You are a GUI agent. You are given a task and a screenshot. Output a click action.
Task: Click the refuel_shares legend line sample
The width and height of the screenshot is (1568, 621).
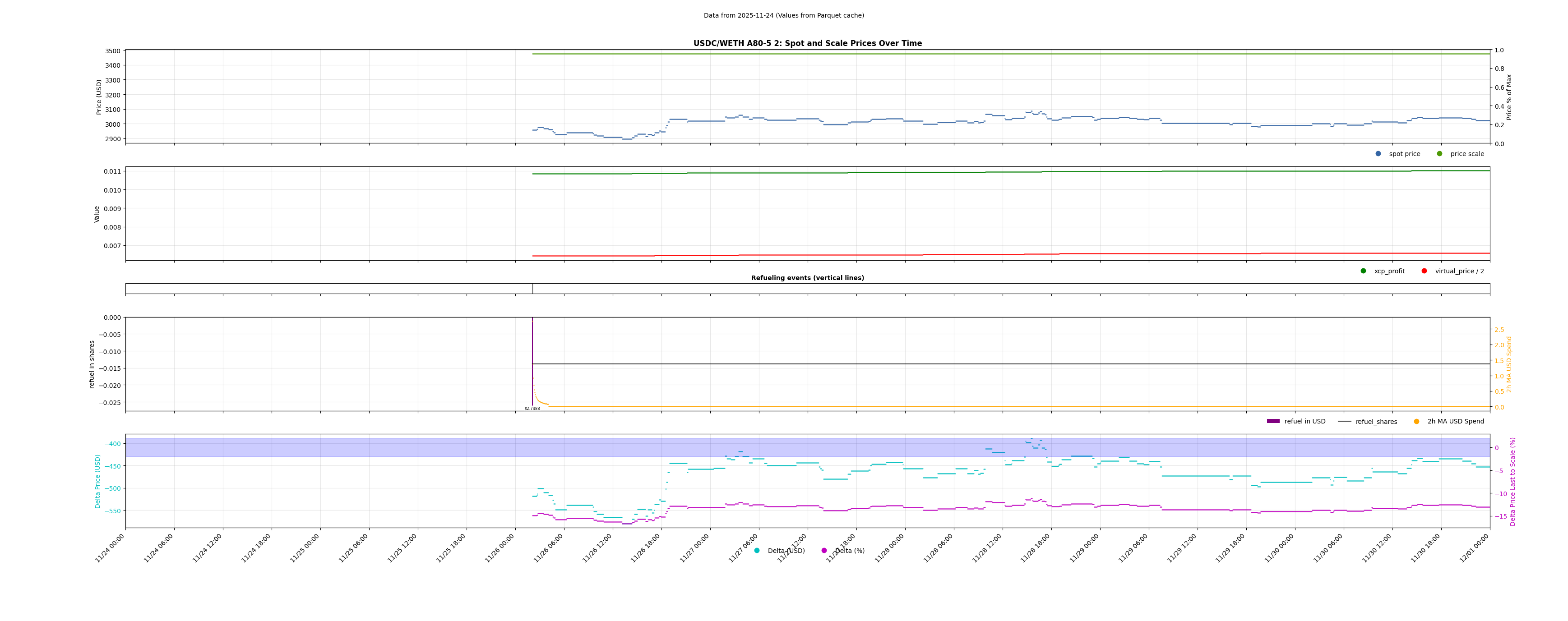pos(1344,422)
